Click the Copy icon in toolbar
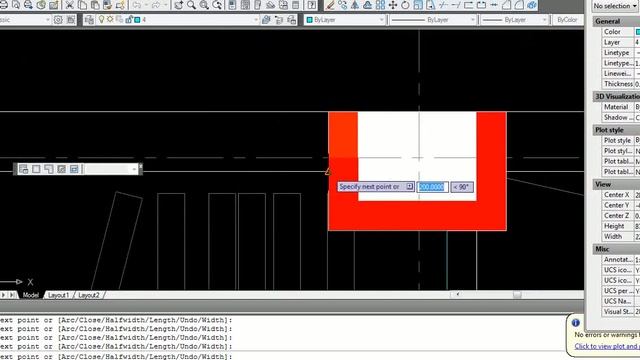The height and width of the screenshot is (360, 640). point(82,5)
